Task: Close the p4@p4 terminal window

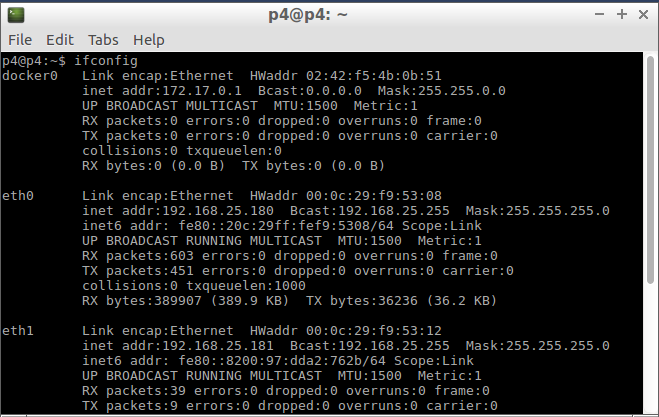Action: click(x=643, y=15)
